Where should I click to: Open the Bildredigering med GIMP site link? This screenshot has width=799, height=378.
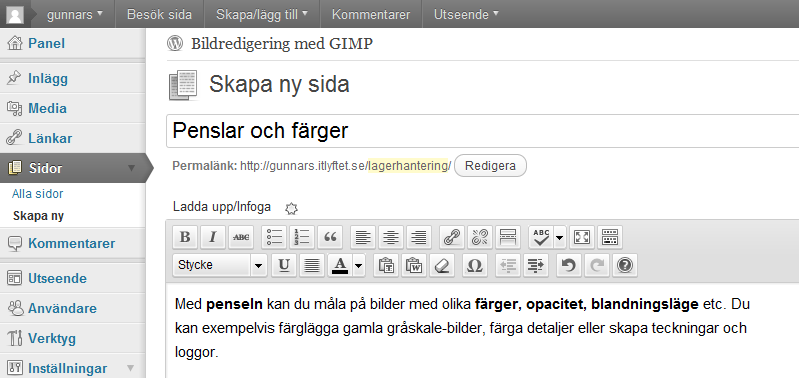282,44
